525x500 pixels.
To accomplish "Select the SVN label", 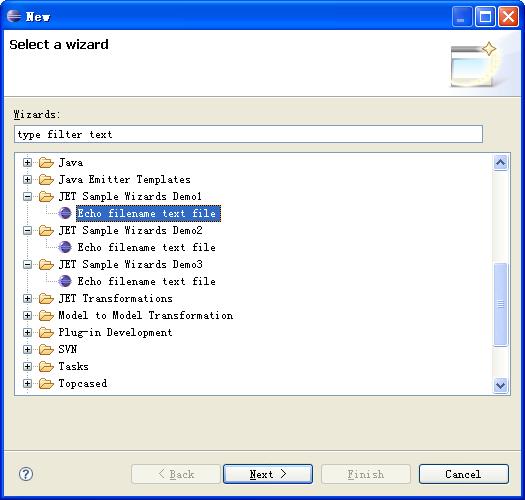I will tap(68, 350).
